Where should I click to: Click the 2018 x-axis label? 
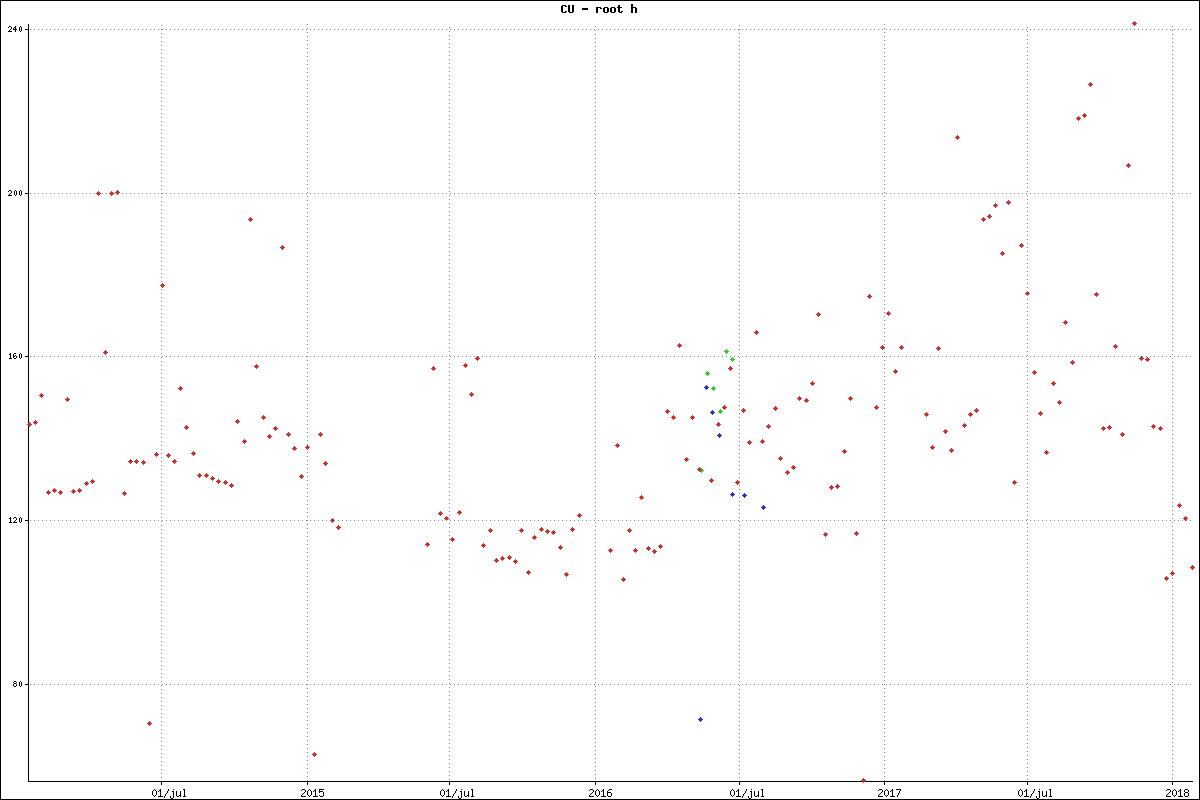pyautogui.click(x=1176, y=793)
